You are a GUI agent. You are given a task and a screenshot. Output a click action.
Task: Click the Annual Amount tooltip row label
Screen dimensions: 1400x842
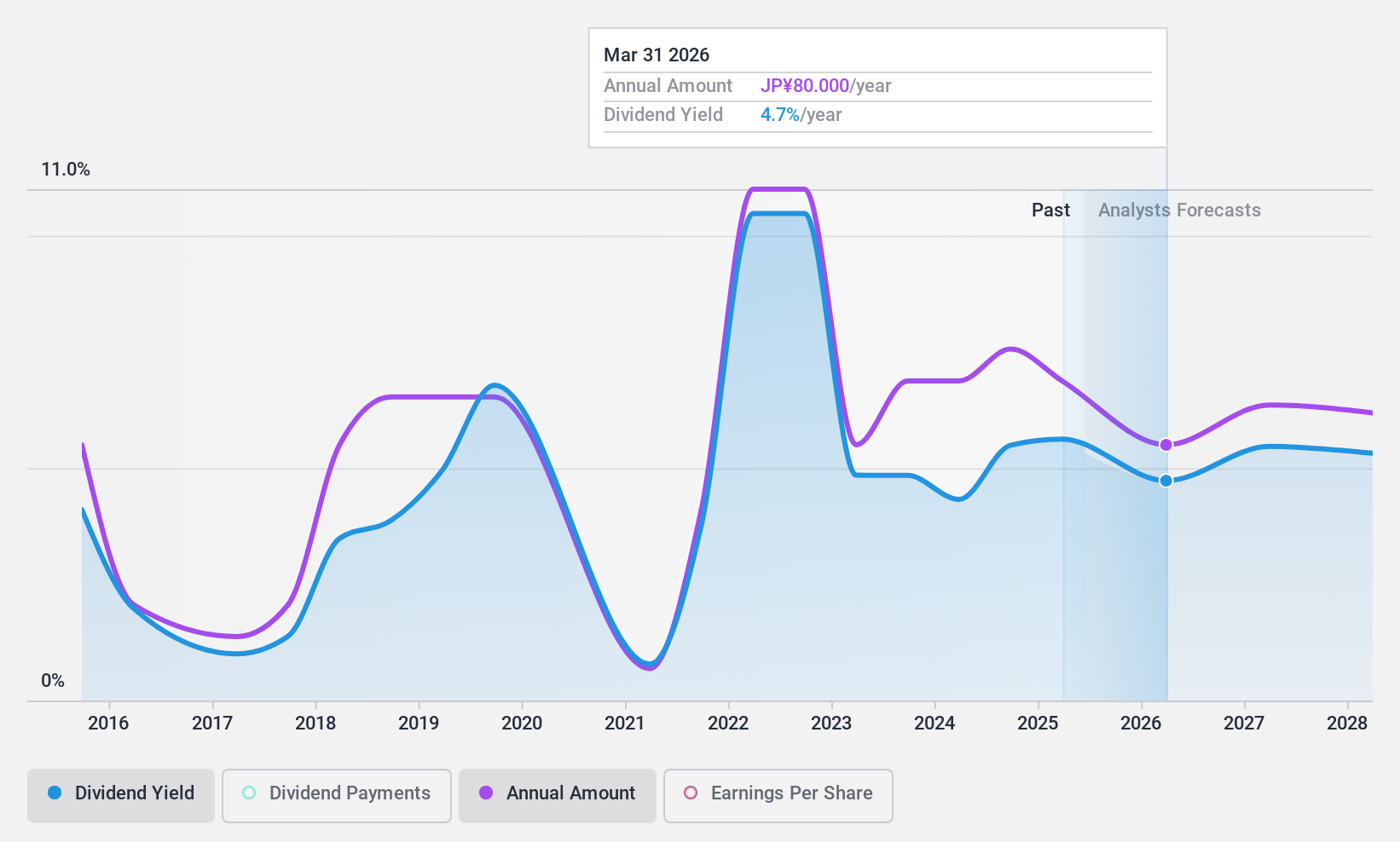point(668,86)
